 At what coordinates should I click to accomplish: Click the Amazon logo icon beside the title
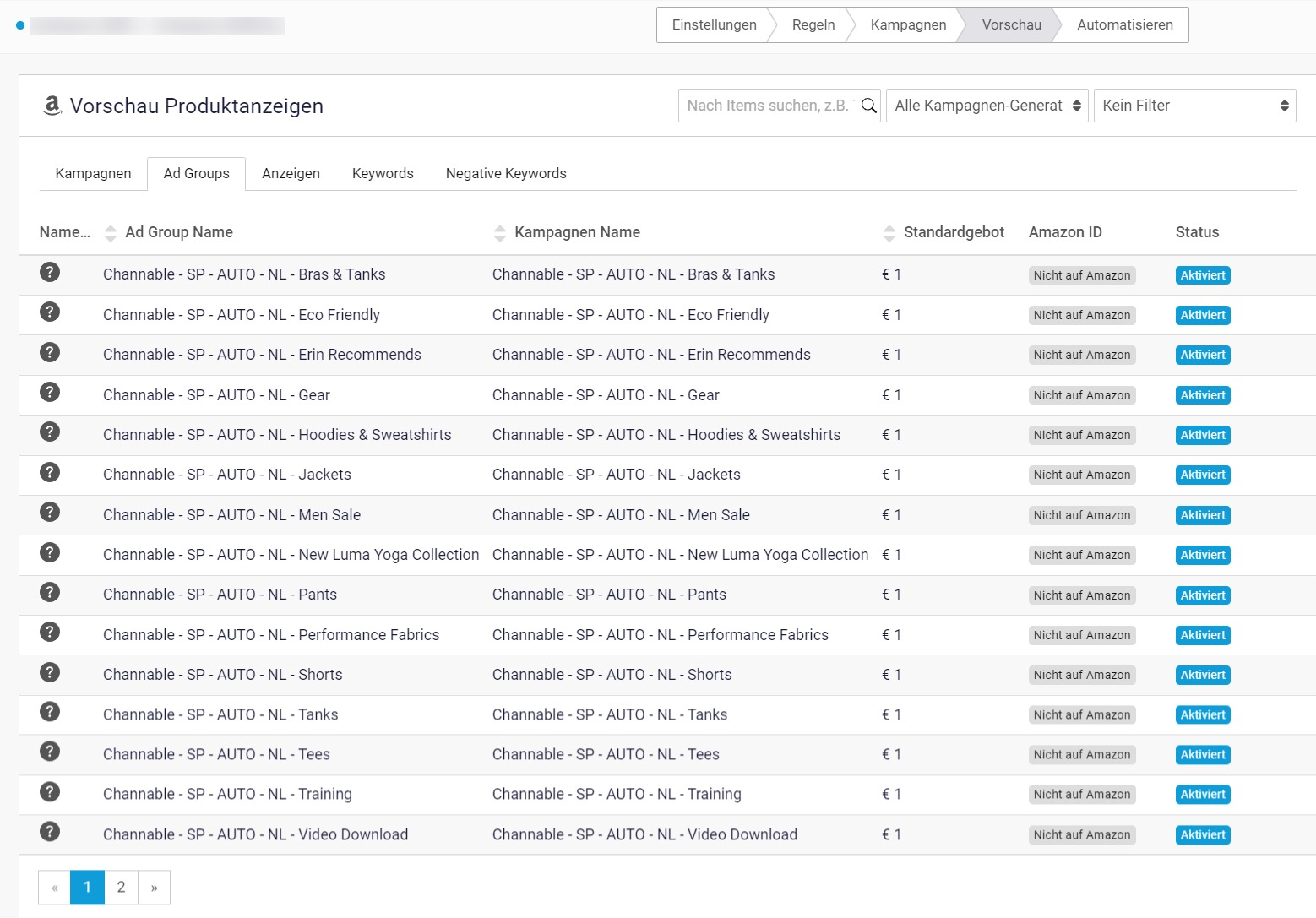coord(52,106)
